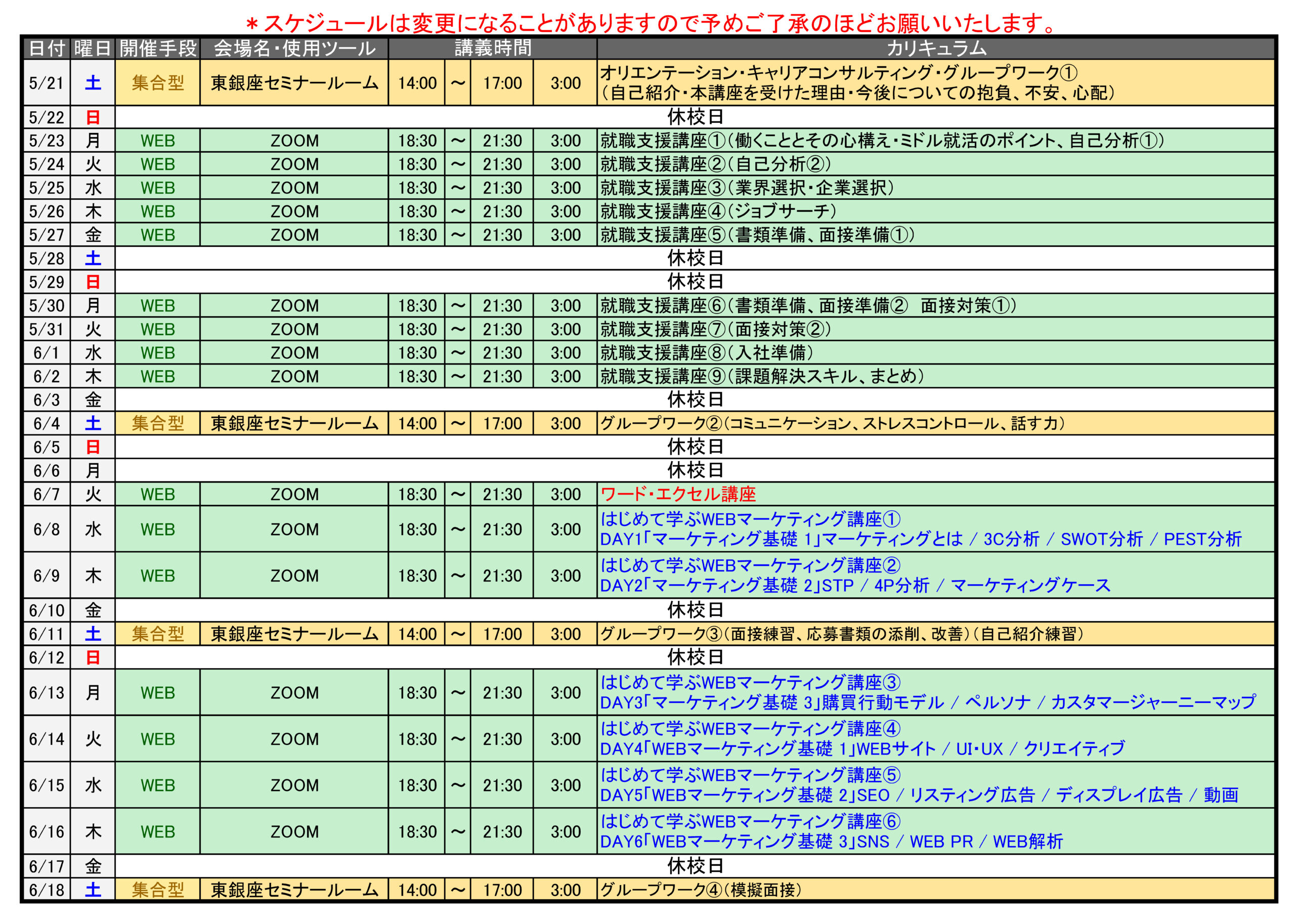Select the 6/13 date cell

(x=47, y=692)
